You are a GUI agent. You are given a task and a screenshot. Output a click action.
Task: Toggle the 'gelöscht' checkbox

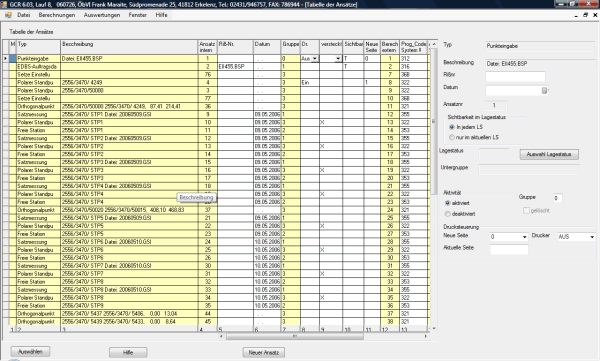click(x=526, y=210)
